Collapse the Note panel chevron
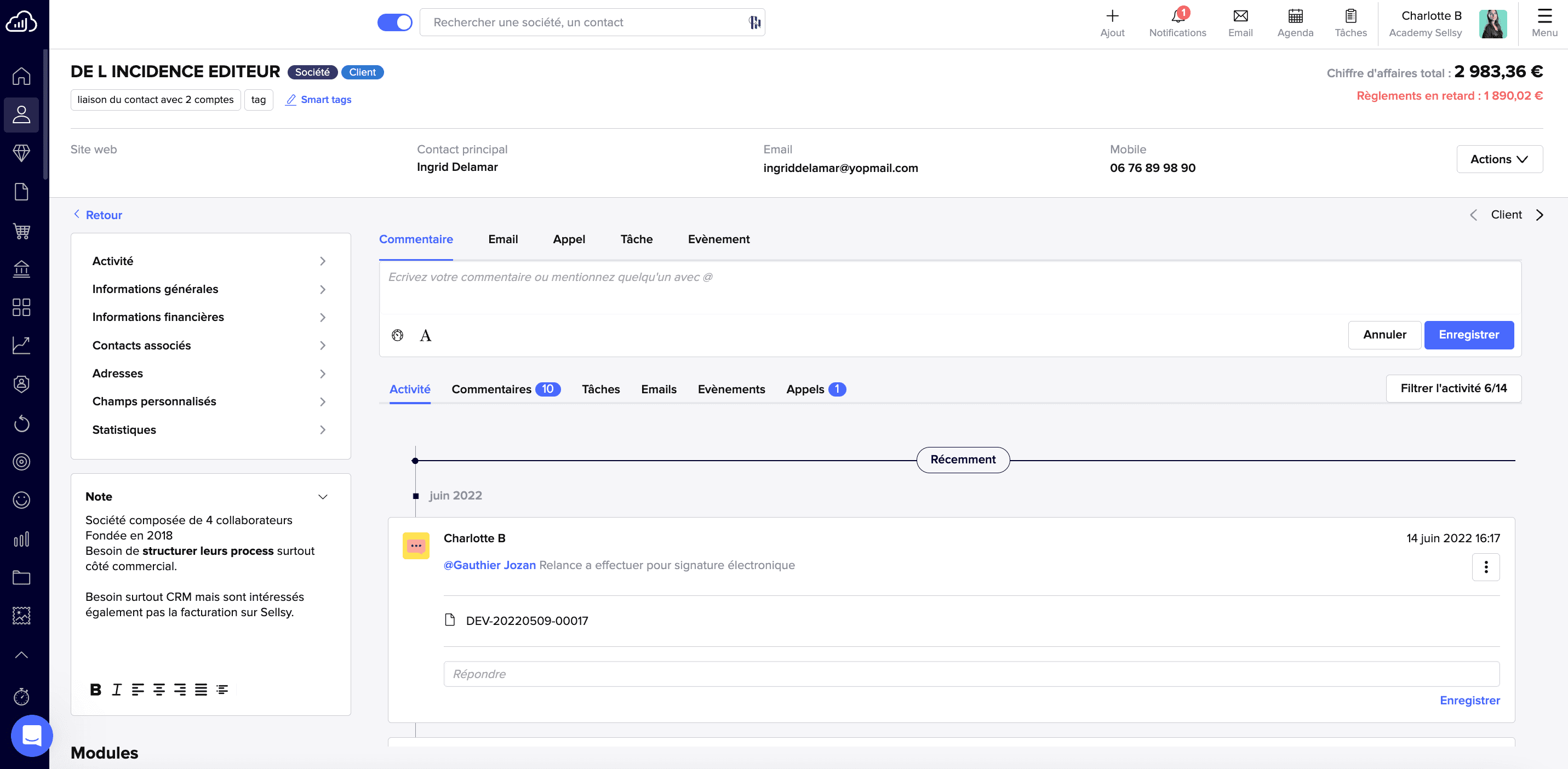 coord(323,497)
